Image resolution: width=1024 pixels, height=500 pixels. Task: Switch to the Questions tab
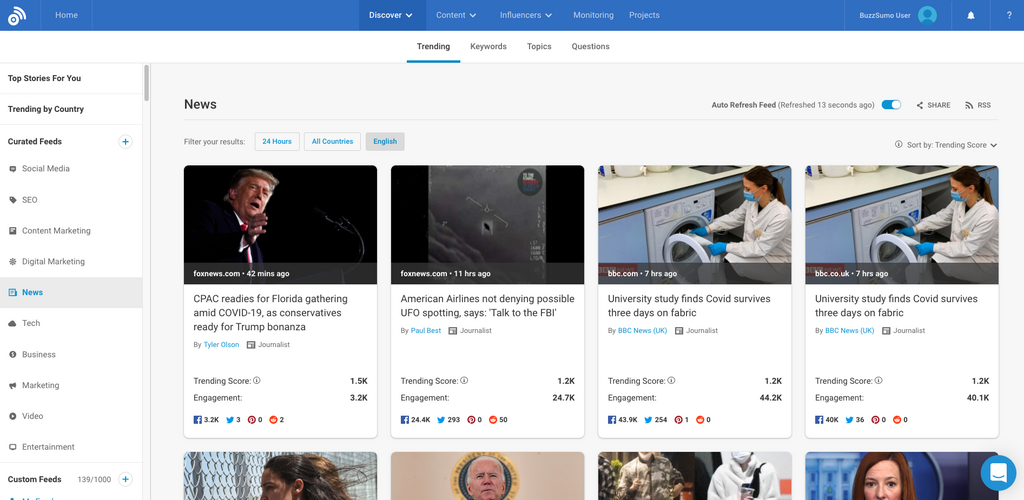point(590,46)
